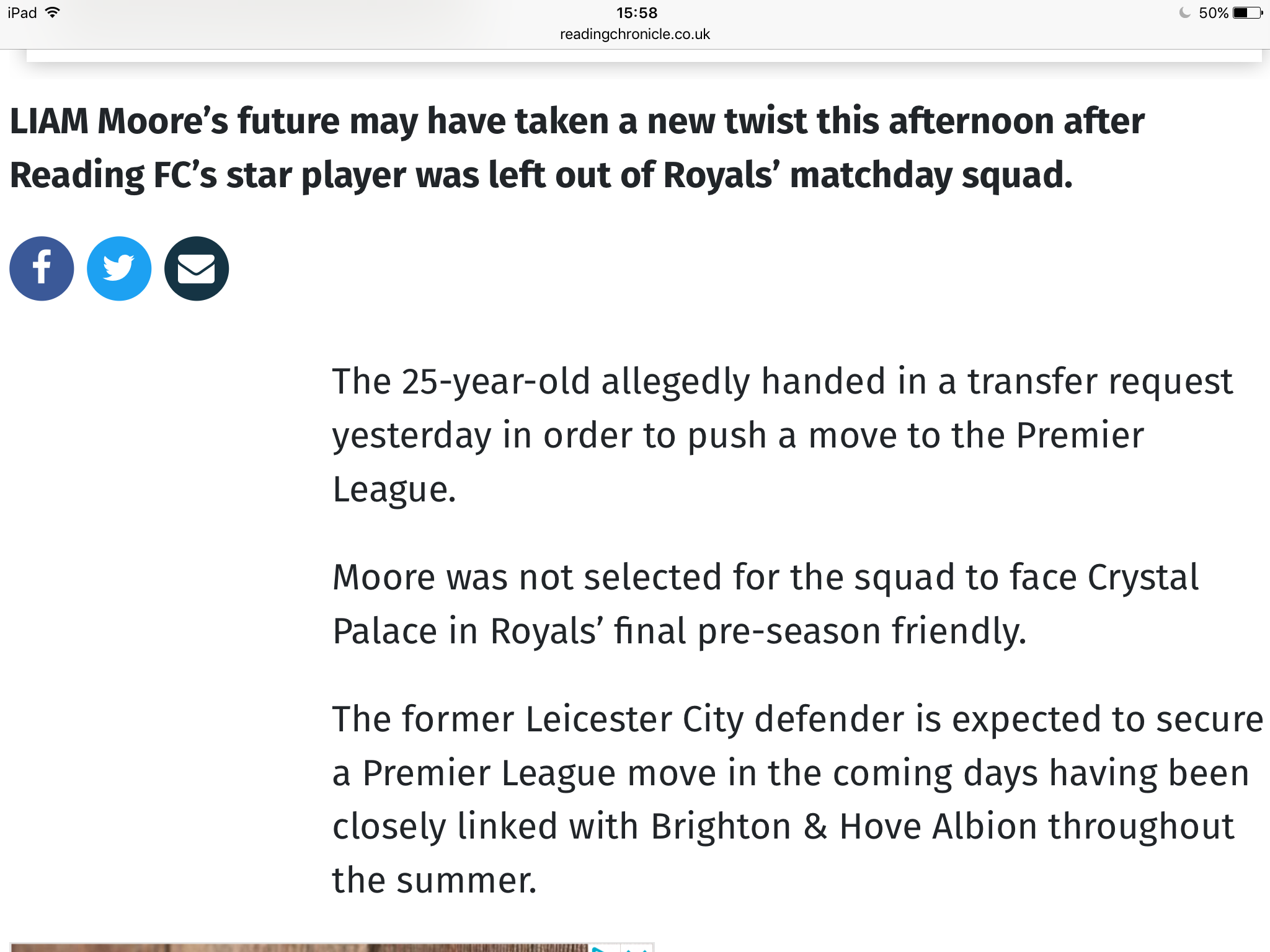Open the banner ad image below article

tap(299, 948)
